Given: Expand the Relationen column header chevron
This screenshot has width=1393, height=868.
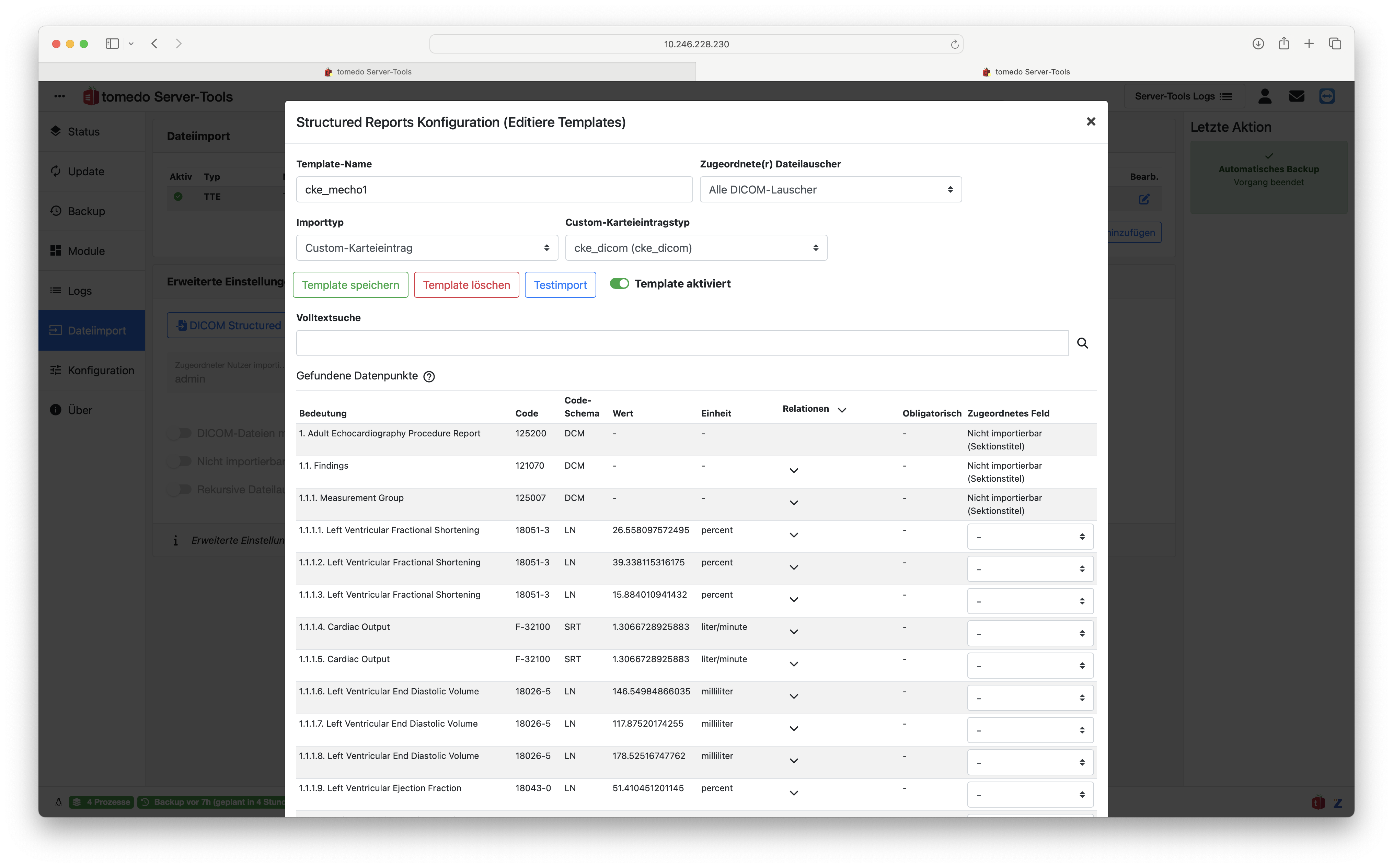Looking at the screenshot, I should (842, 410).
